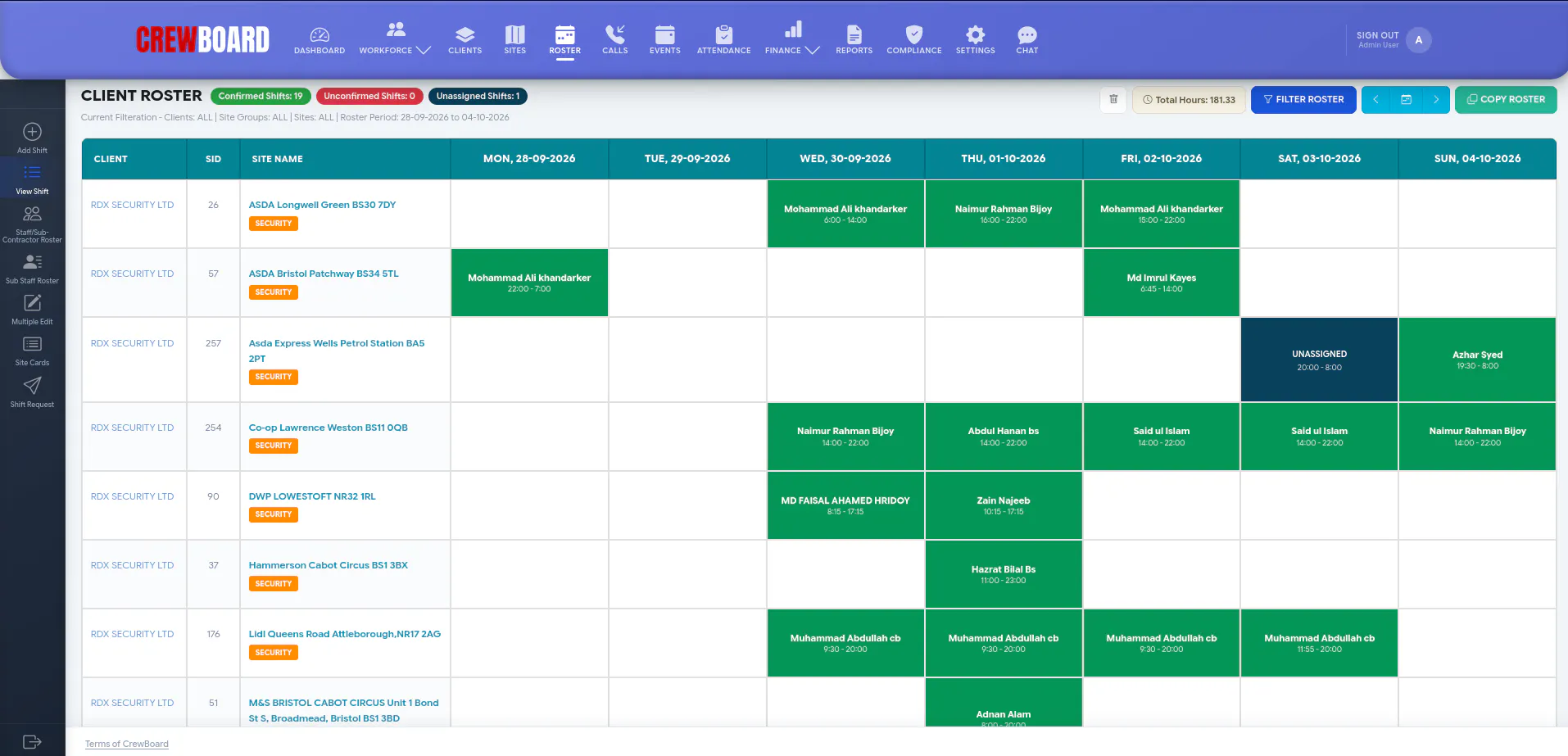The image size is (1568, 756).
Task: Open Zain Najeeb 10:15 - 17:15 shift
Action: coord(1003,505)
